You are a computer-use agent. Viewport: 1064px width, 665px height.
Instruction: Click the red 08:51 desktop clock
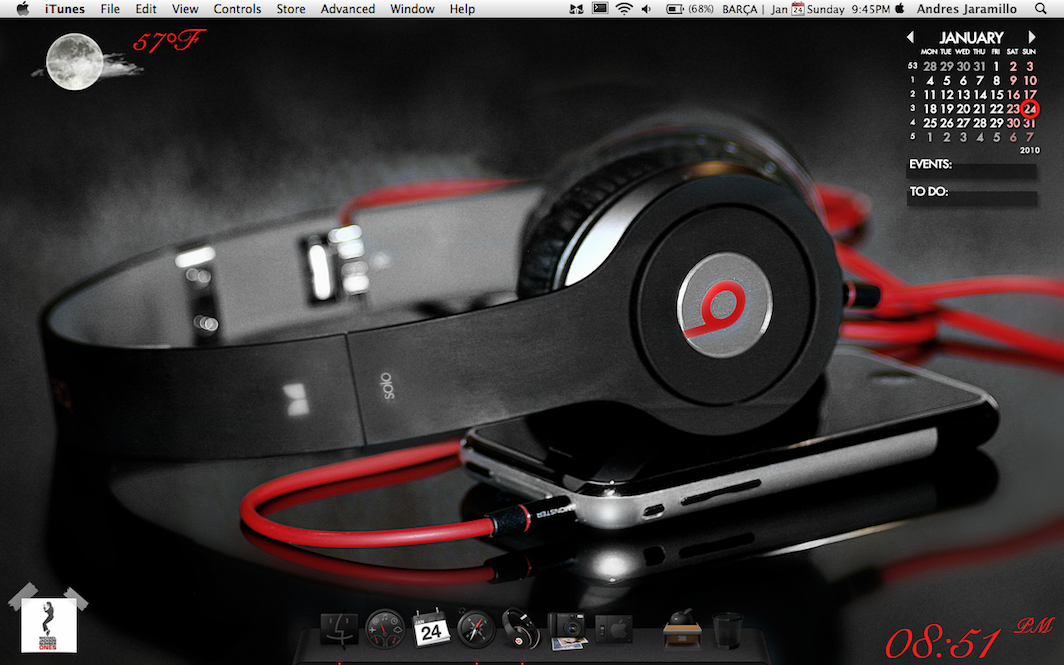[x=943, y=643]
